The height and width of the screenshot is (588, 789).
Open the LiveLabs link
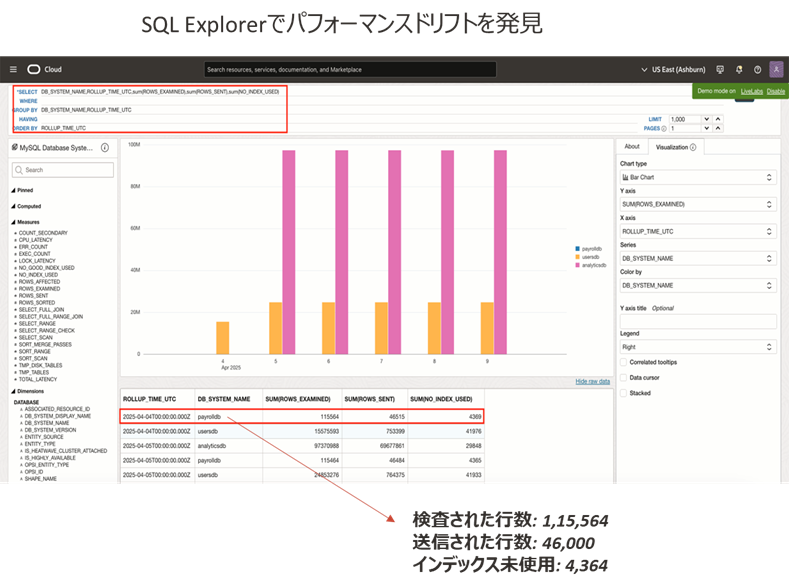[752, 91]
